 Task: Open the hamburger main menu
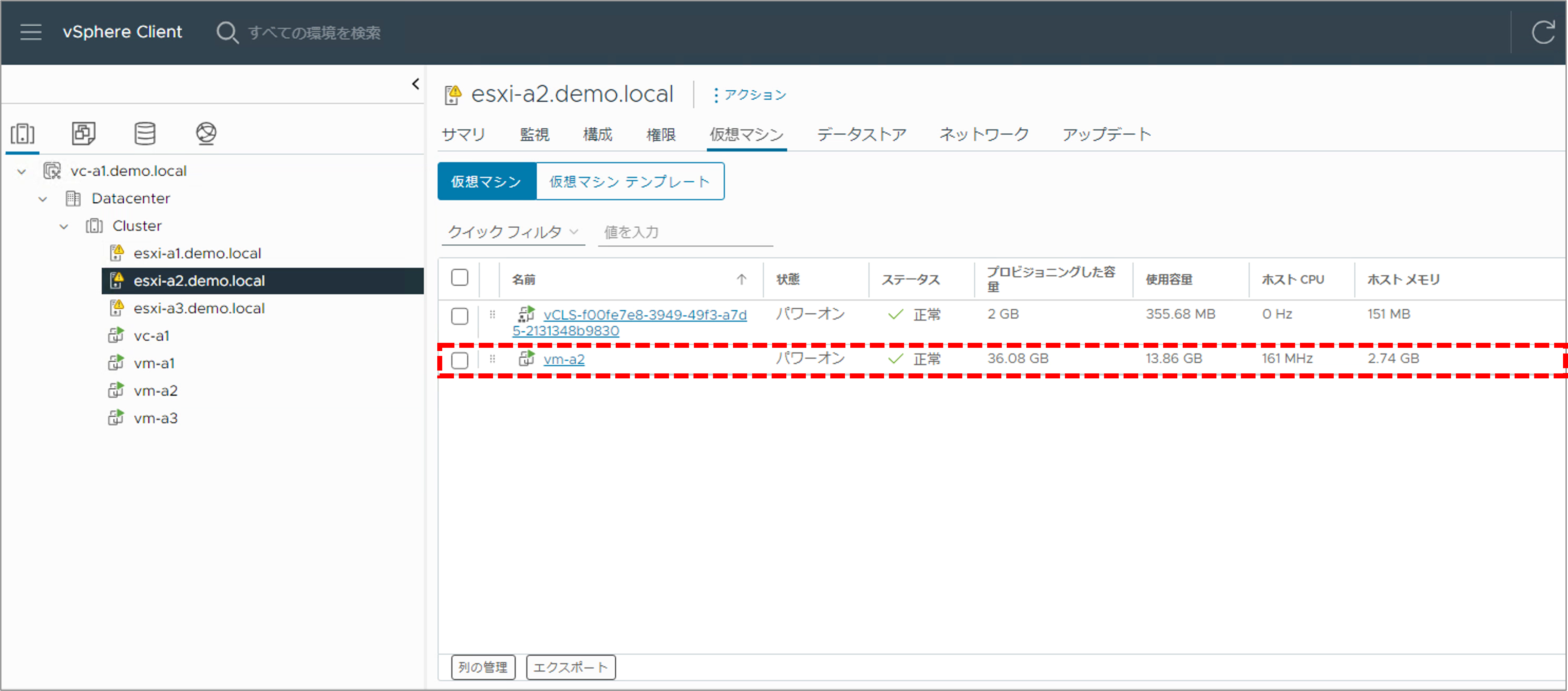(x=31, y=32)
